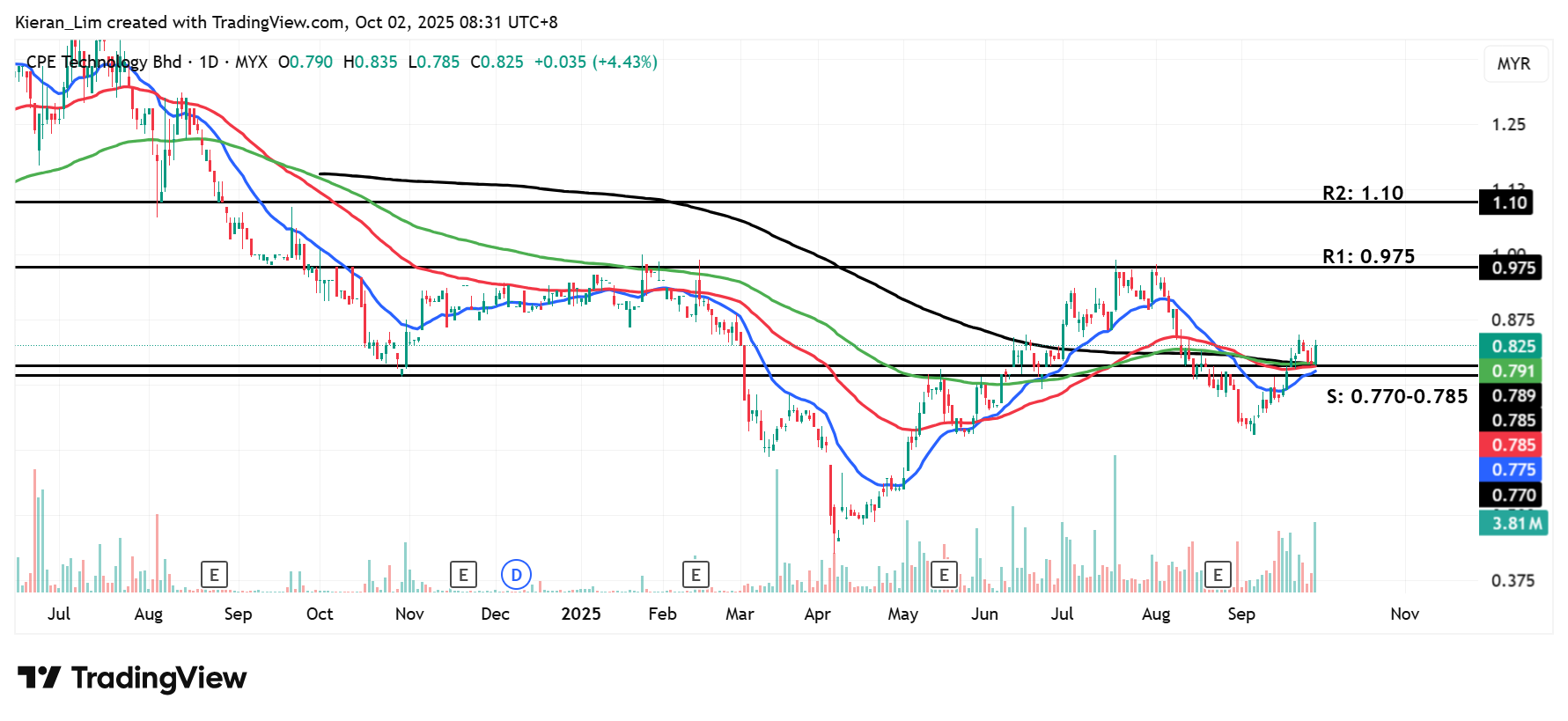
Task: Open the MYR currency selector
Action: (1513, 64)
